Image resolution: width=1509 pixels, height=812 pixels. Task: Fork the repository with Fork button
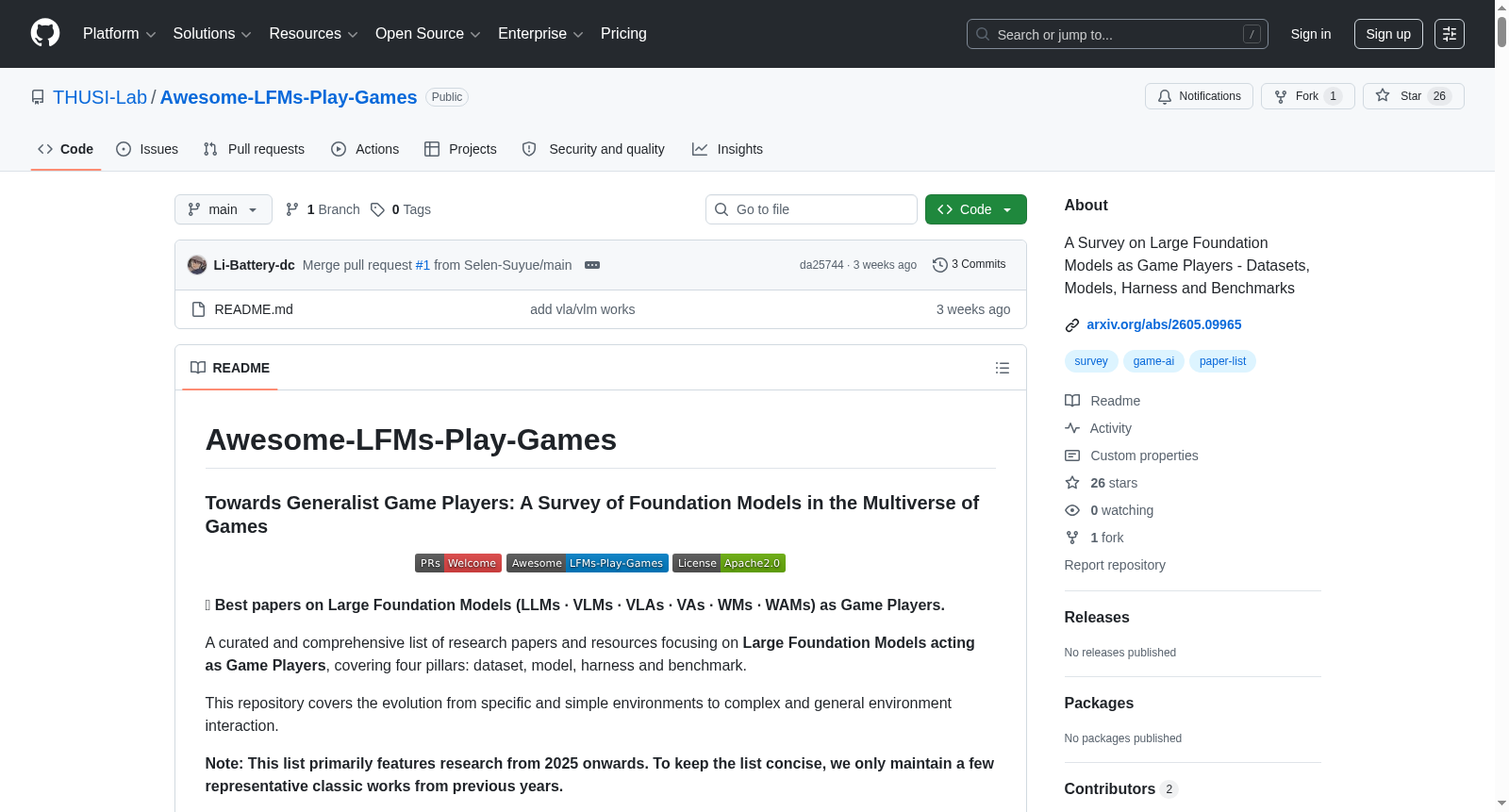[x=1307, y=96]
